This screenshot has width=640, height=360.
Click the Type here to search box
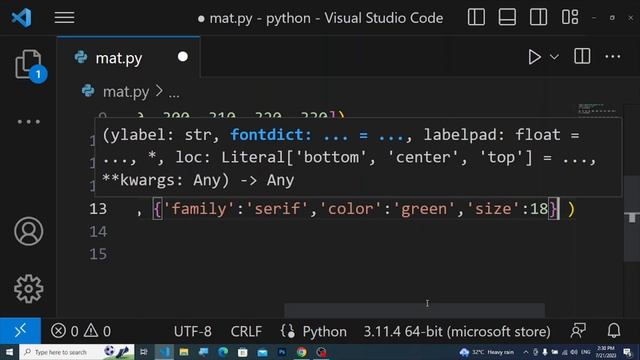pos(77,352)
